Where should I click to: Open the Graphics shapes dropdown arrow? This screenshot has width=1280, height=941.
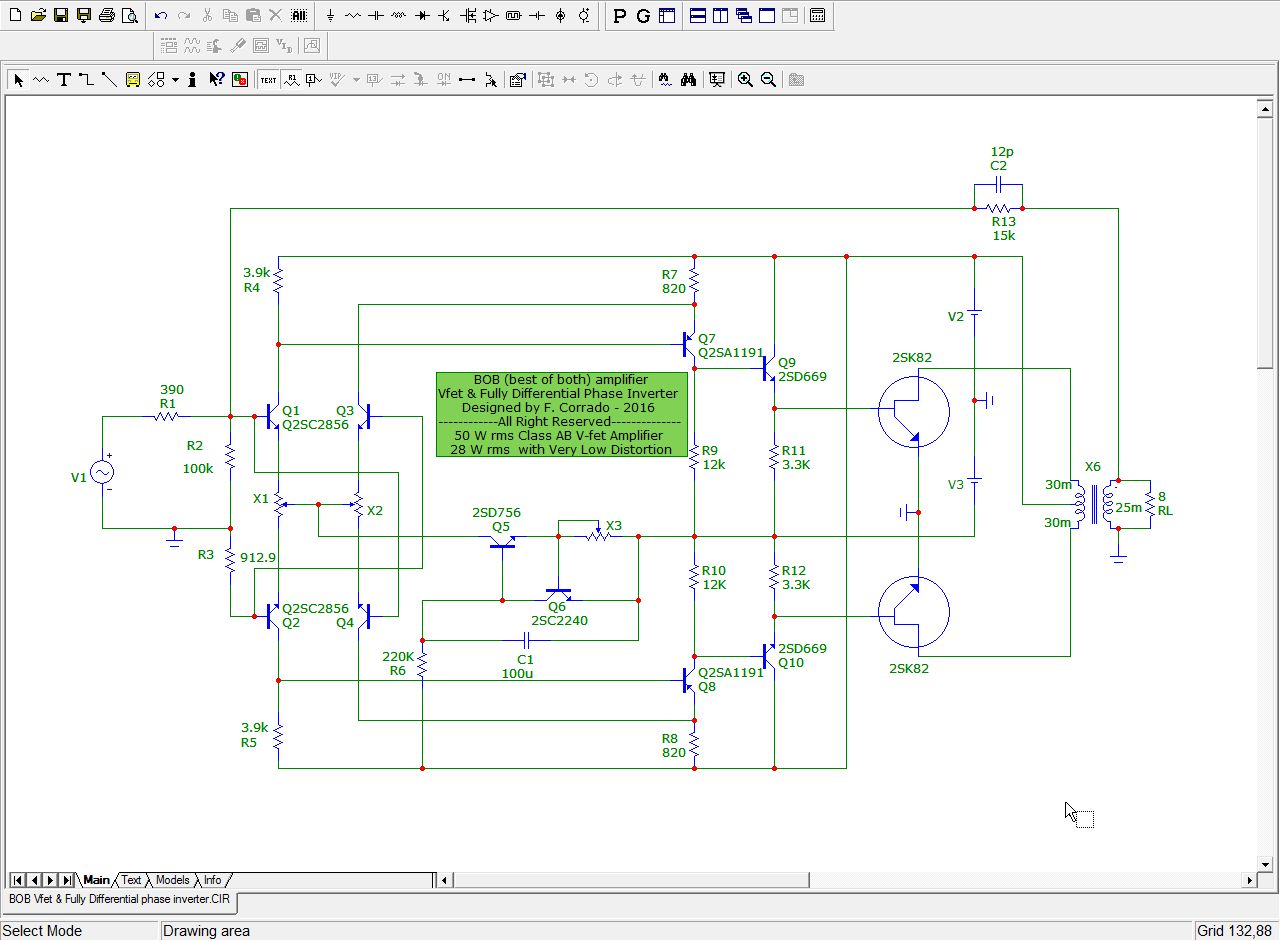(x=175, y=80)
